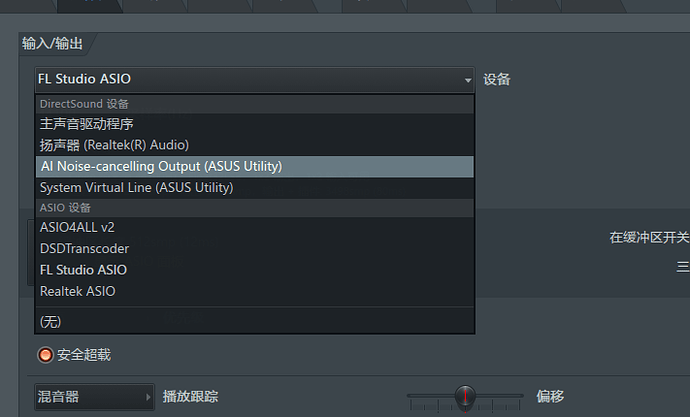Select 扬声器 (Realtek(R) Audio) device
The height and width of the screenshot is (417, 690).
[x=114, y=145]
